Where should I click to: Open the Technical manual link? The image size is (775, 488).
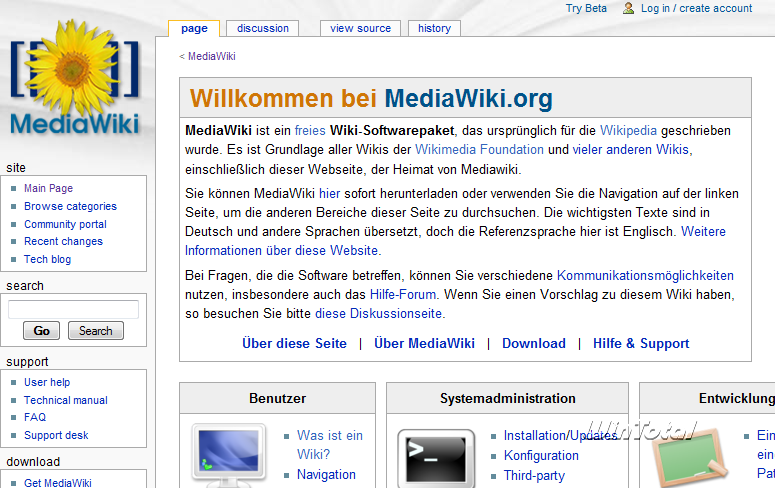[x=66, y=400]
